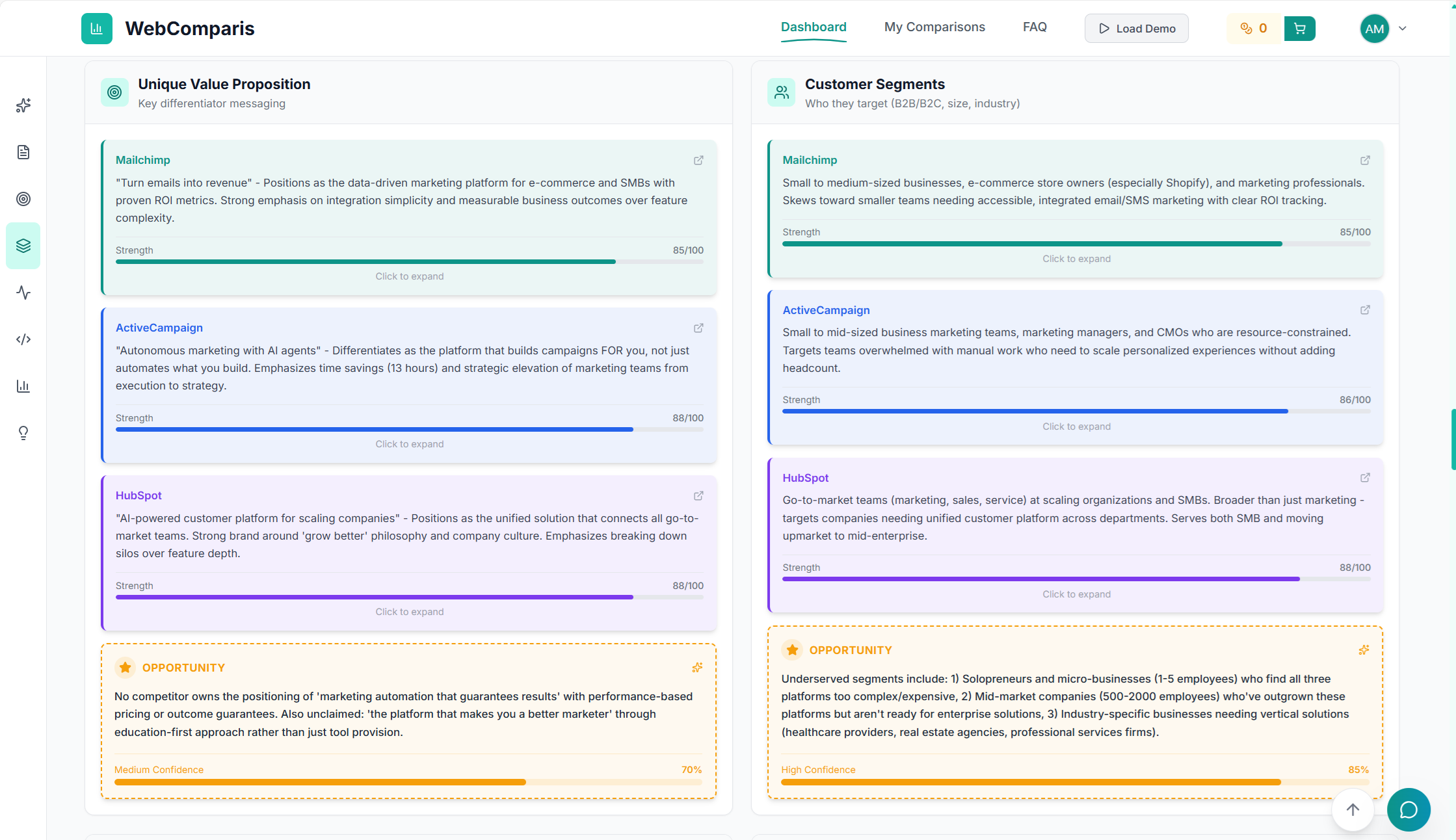Click the sparkles icon in left sidebar
The width and height of the screenshot is (1456, 840).
(x=23, y=105)
